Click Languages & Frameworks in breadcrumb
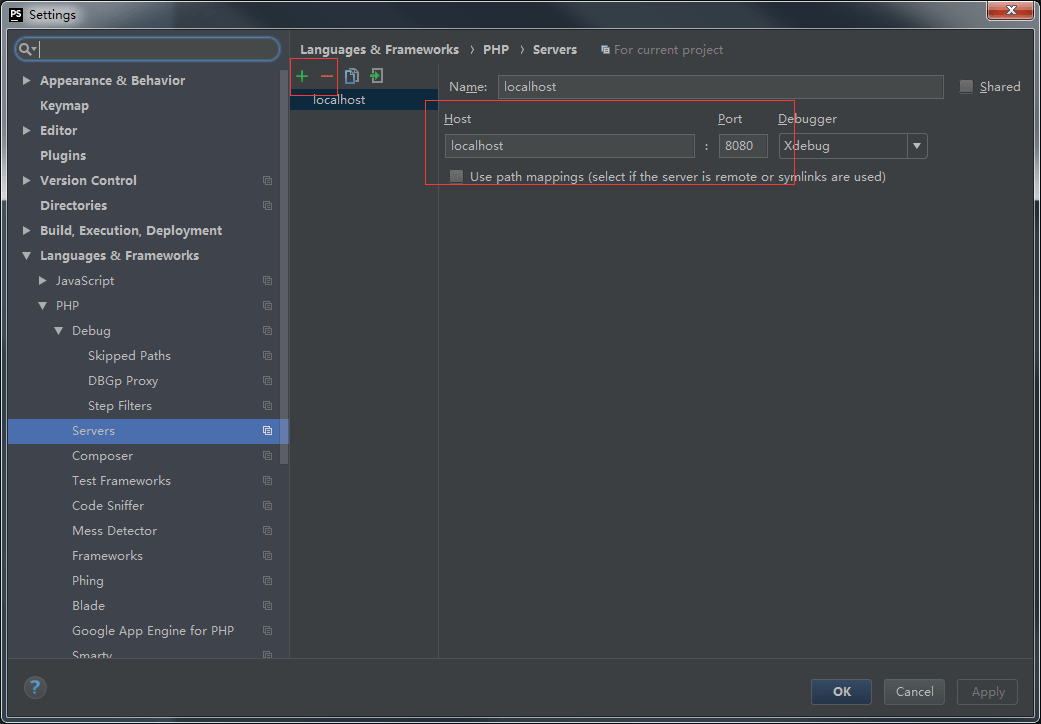This screenshot has height=724, width=1041. tap(379, 50)
